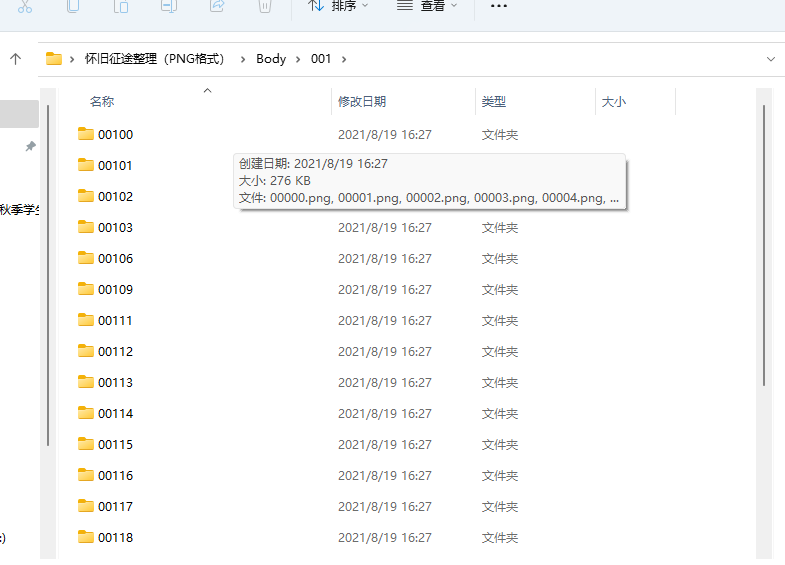Open the three-dots more options menu
Viewport: 785px width, 565px height.
(499, 6)
